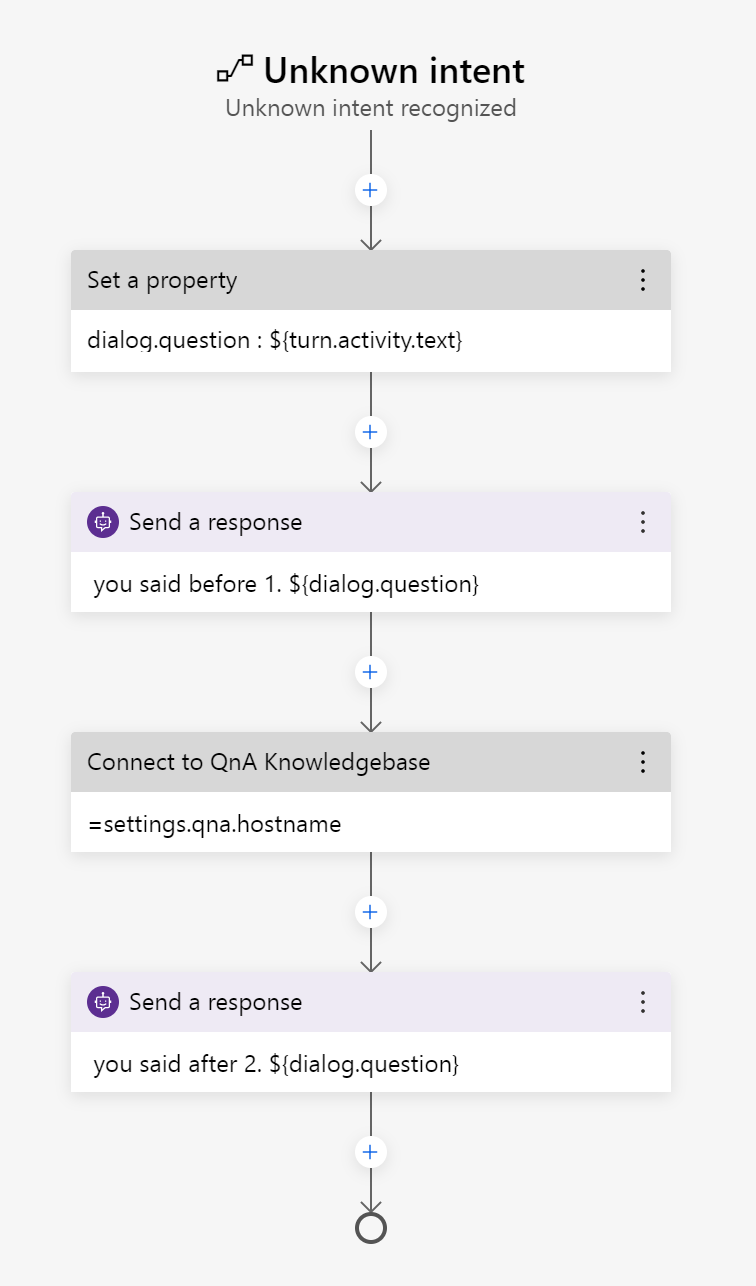Viewport: 756px width, 1286px height.
Task: Click the bot icon on 'you said before' response
Action: 103,522
